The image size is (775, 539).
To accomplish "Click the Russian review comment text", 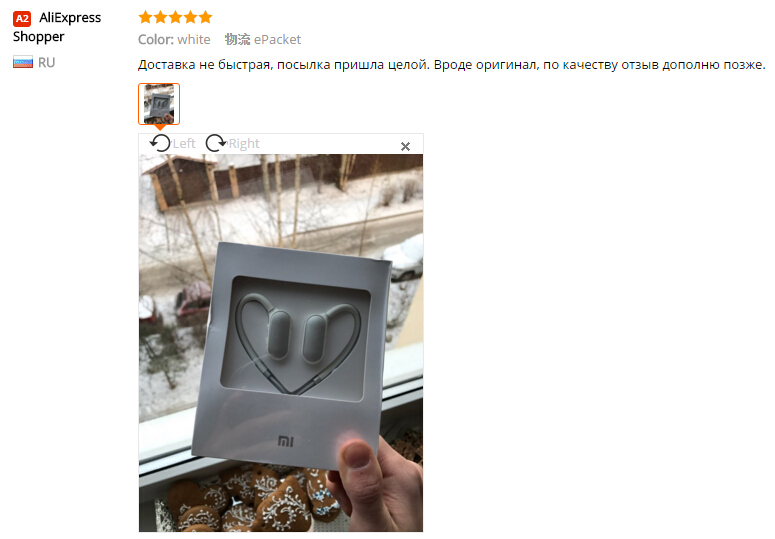I will point(451,65).
